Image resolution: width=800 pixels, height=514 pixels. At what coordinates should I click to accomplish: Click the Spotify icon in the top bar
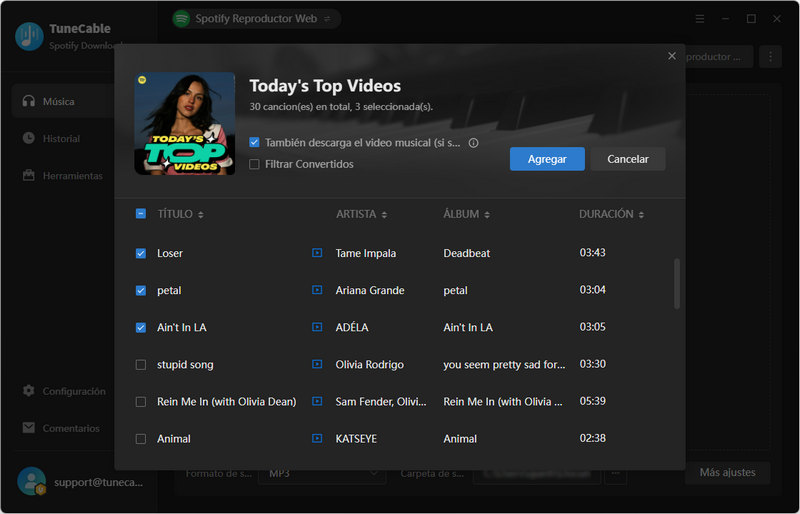pyautogui.click(x=181, y=19)
